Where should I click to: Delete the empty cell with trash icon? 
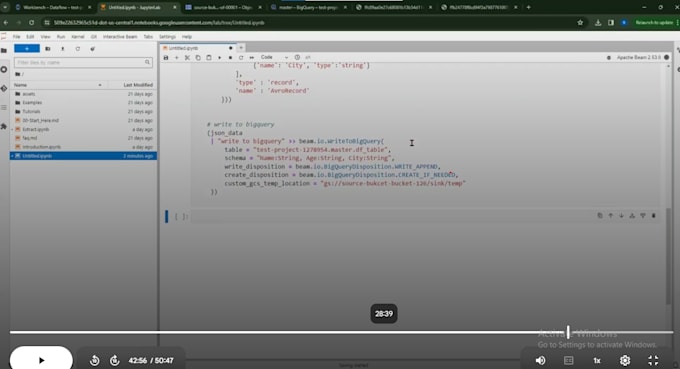(x=654, y=216)
